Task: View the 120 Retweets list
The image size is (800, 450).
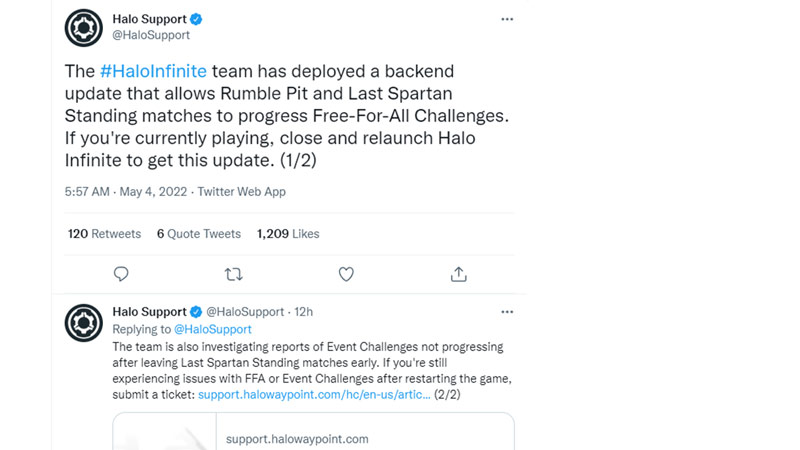Action: (x=104, y=234)
